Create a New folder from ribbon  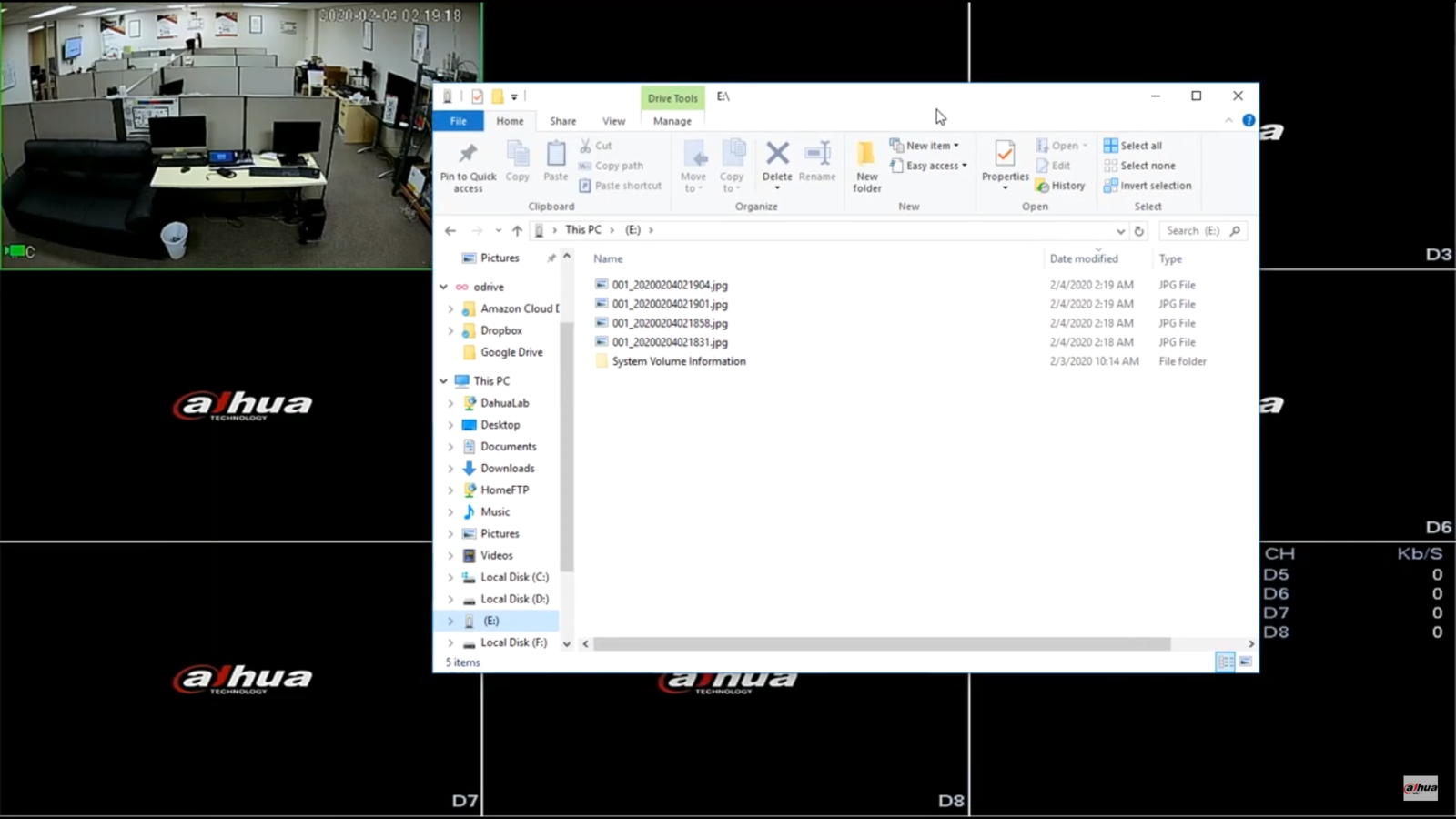tap(867, 166)
